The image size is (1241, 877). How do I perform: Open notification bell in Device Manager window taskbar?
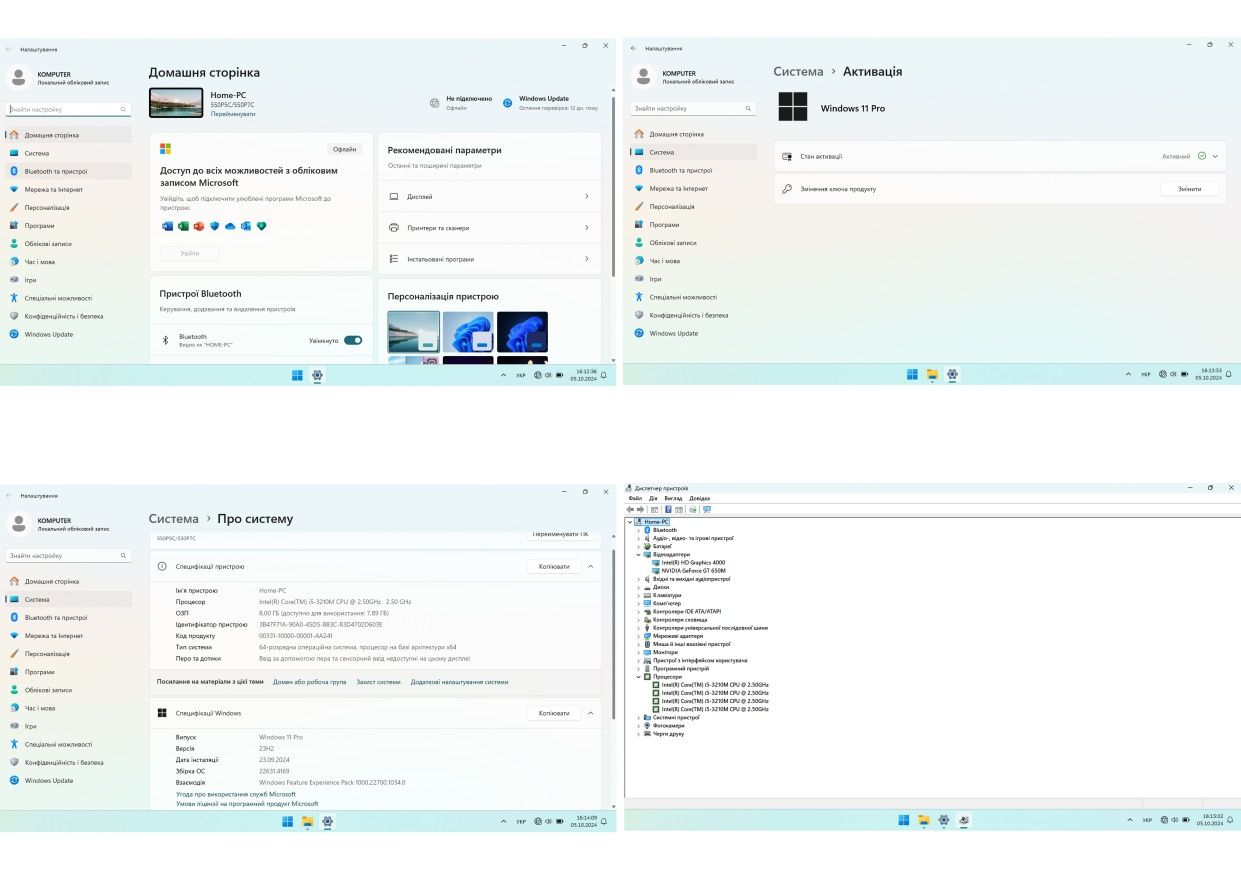1231,820
